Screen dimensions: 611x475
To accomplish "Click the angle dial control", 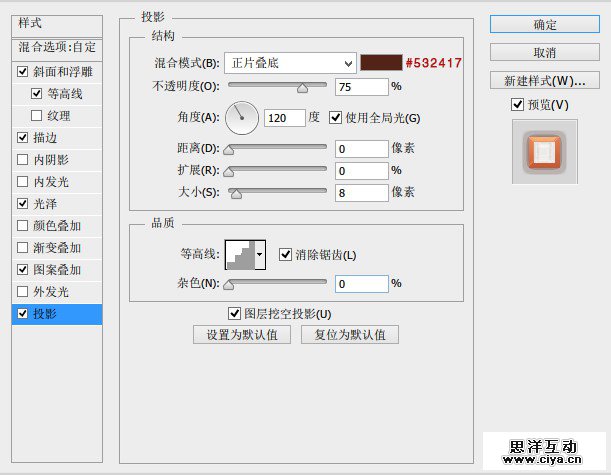I will (242, 118).
